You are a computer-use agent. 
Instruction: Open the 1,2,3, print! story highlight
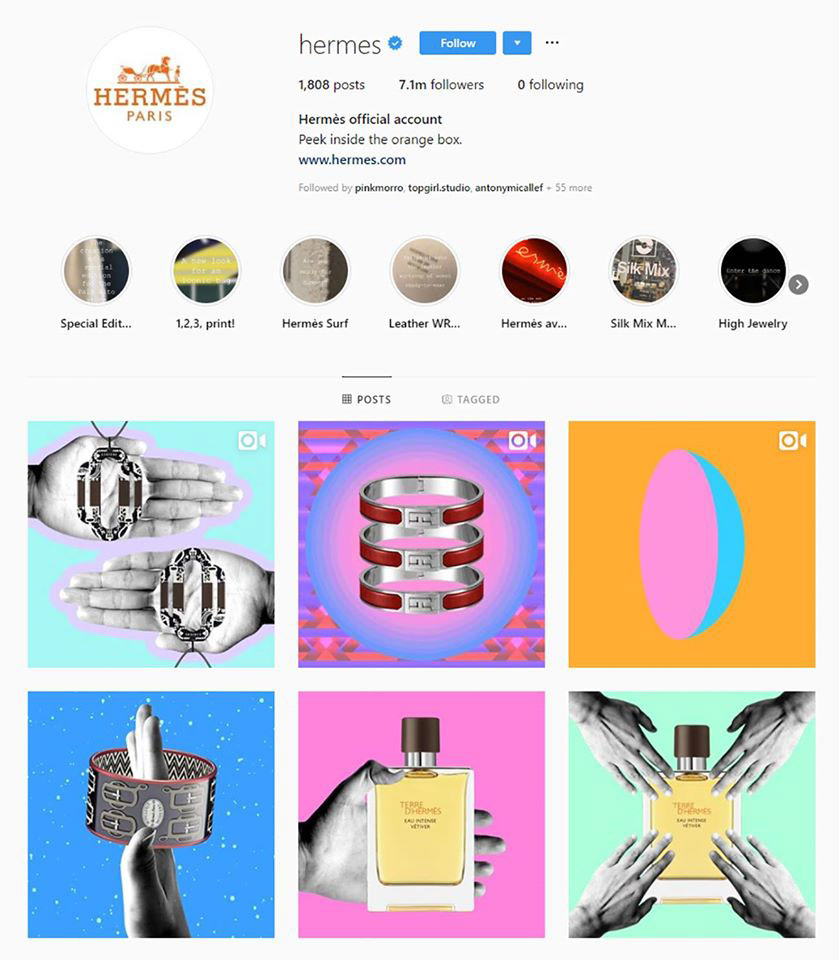click(206, 271)
